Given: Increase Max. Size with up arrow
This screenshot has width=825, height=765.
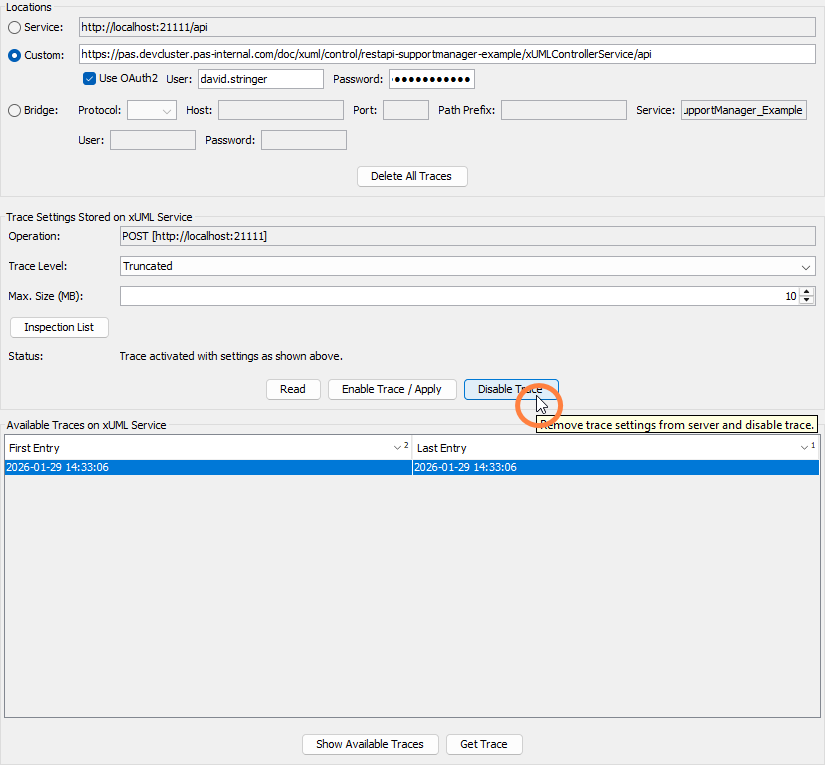Looking at the screenshot, I should (807, 292).
